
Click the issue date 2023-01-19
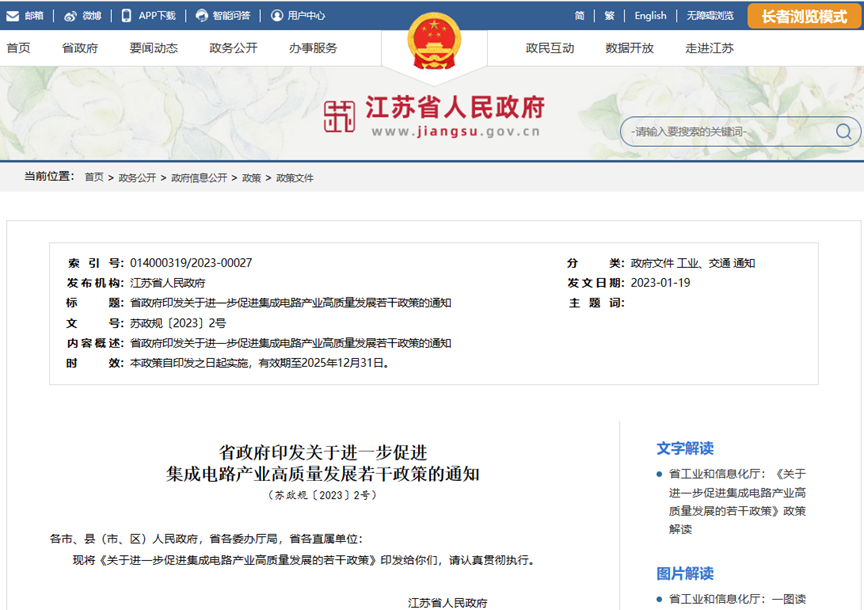click(x=660, y=283)
